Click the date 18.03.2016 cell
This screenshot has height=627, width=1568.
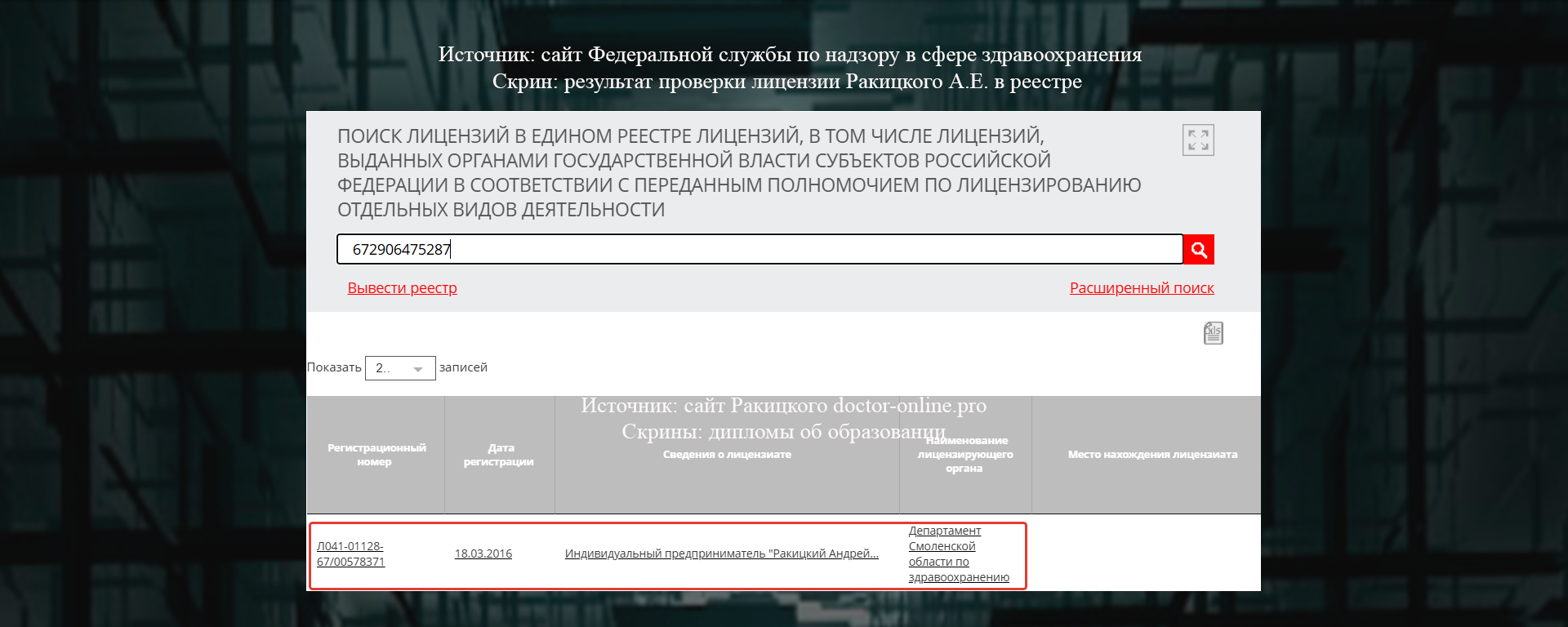tap(483, 554)
